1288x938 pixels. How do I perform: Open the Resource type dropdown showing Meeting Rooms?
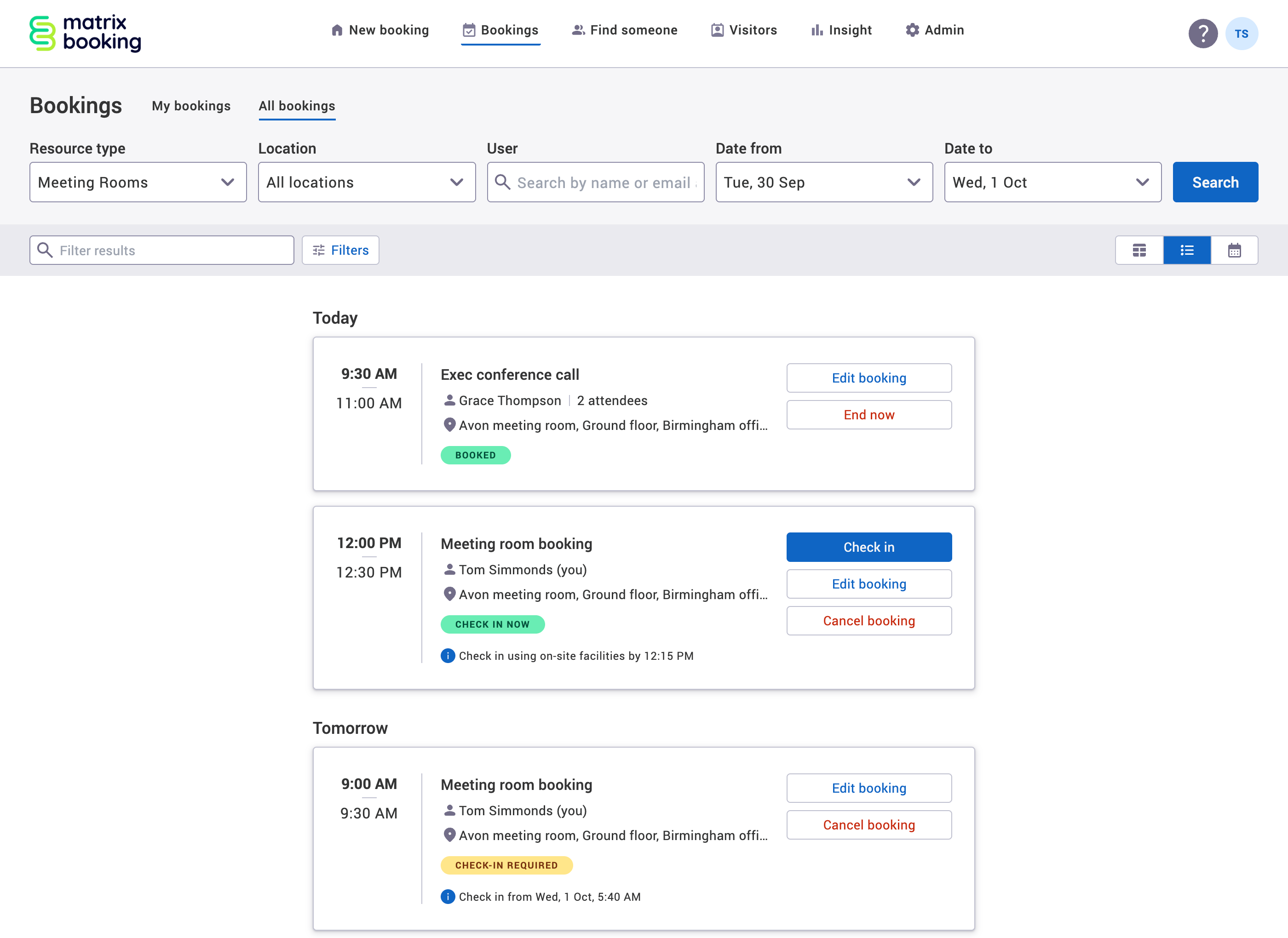pyautogui.click(x=138, y=182)
